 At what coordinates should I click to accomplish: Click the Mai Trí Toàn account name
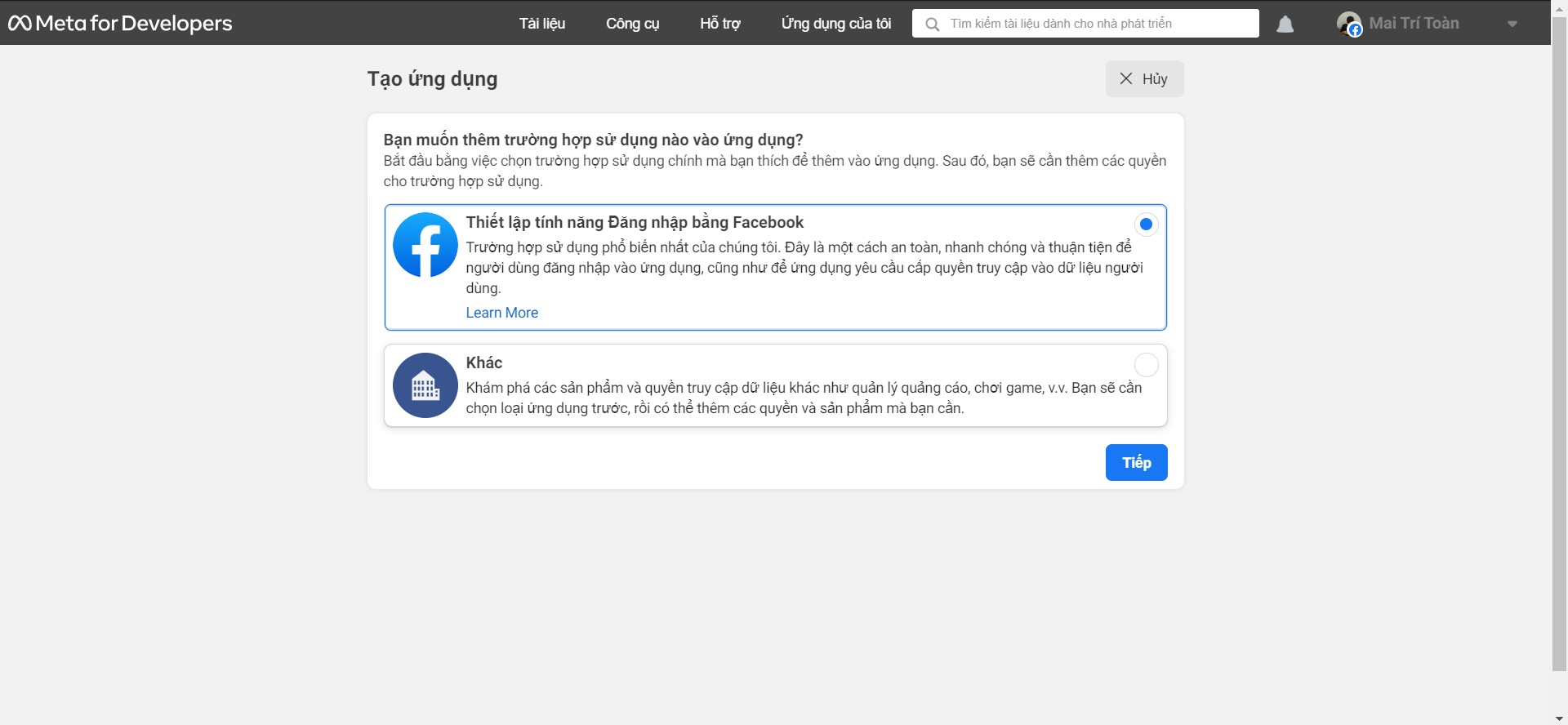(x=1414, y=24)
